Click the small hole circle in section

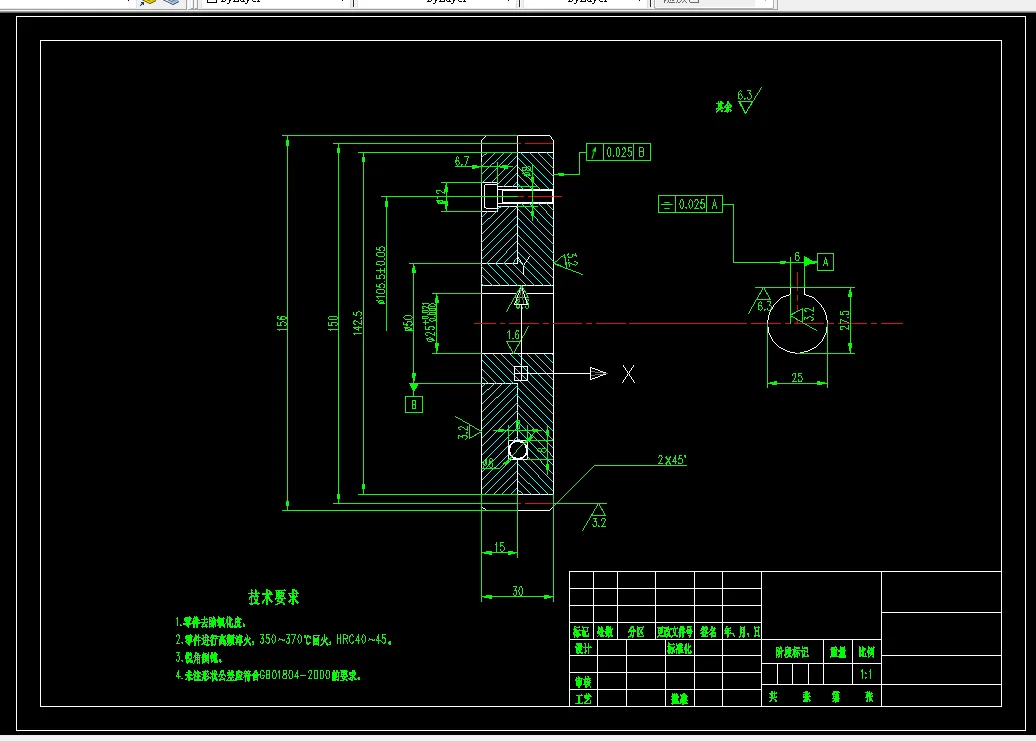518,450
